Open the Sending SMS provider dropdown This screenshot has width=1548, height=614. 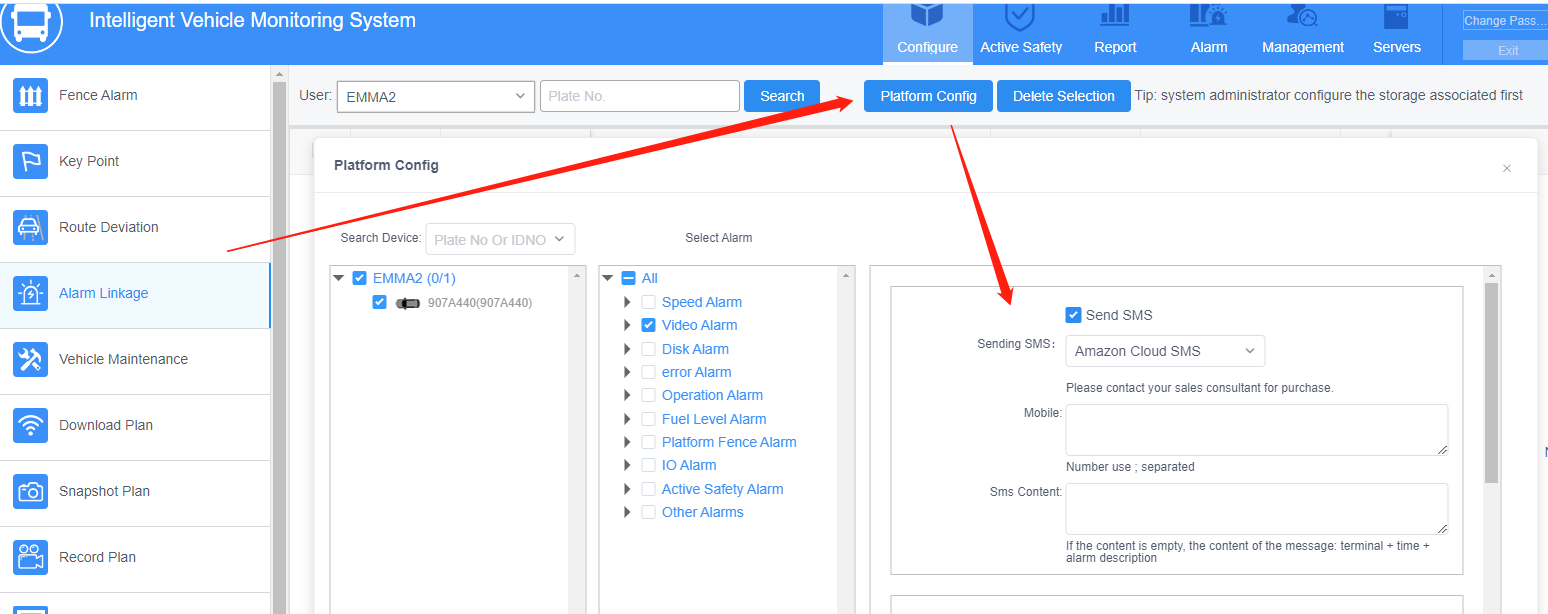[x=1165, y=351]
